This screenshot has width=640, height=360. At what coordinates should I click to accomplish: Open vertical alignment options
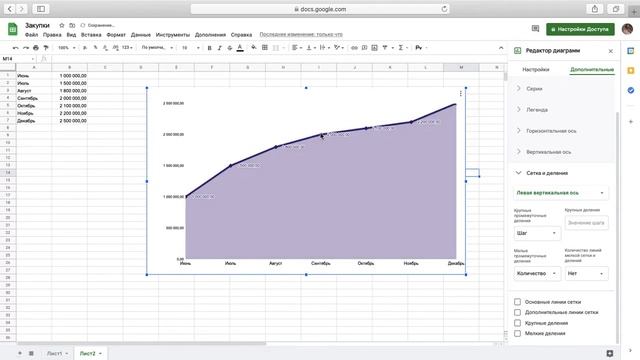tap(311, 48)
